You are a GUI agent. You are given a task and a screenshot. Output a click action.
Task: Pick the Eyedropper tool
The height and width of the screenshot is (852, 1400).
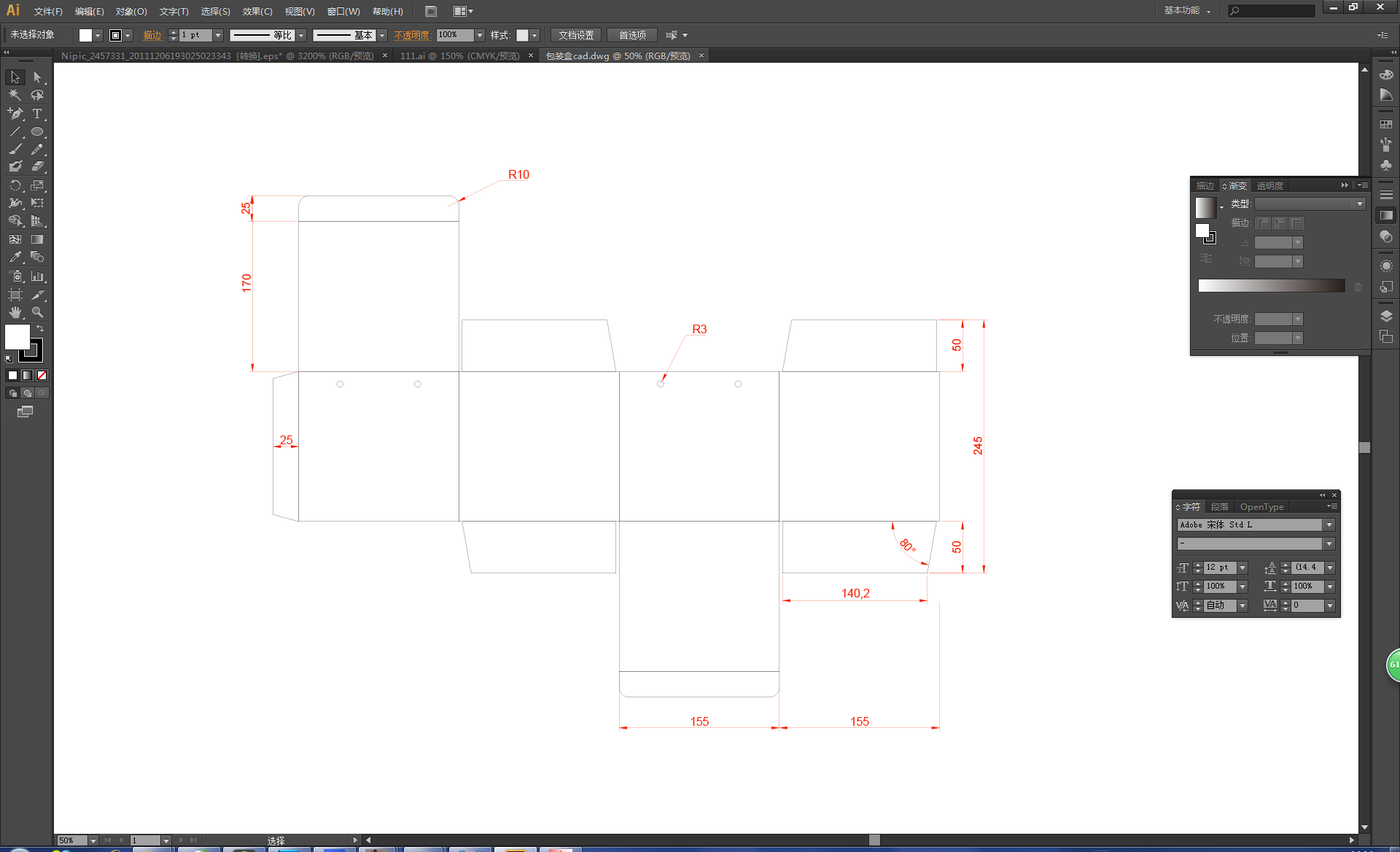pyautogui.click(x=15, y=257)
